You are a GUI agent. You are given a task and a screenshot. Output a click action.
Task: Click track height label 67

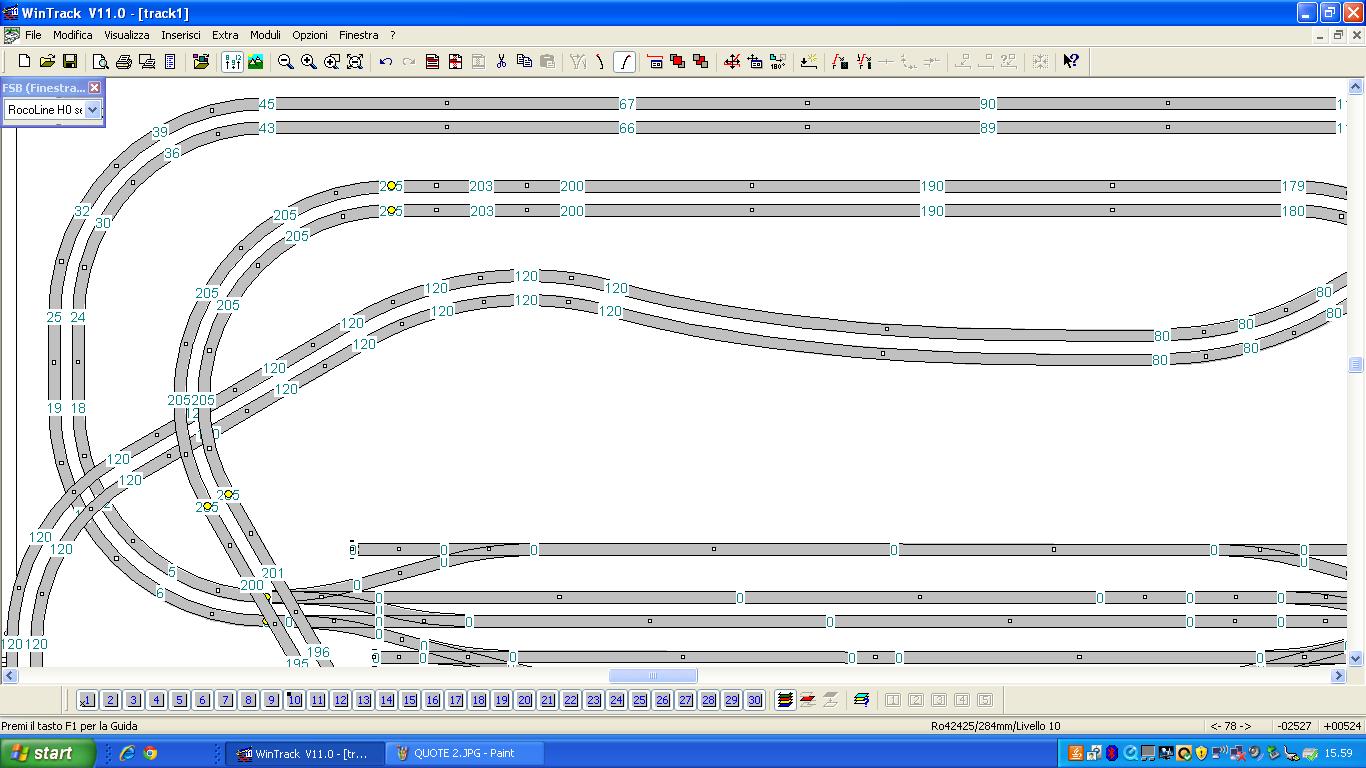pos(627,104)
